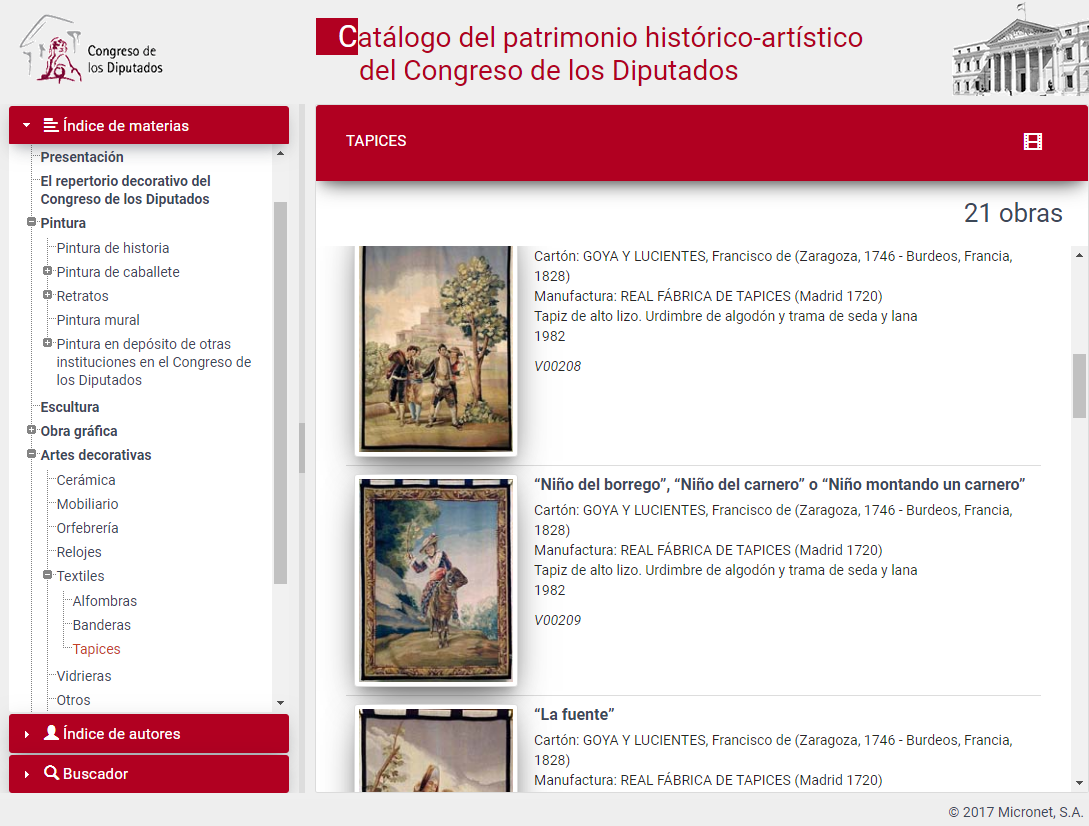
Task: Expand the Buscador panel arrow
Action: click(x=26, y=773)
